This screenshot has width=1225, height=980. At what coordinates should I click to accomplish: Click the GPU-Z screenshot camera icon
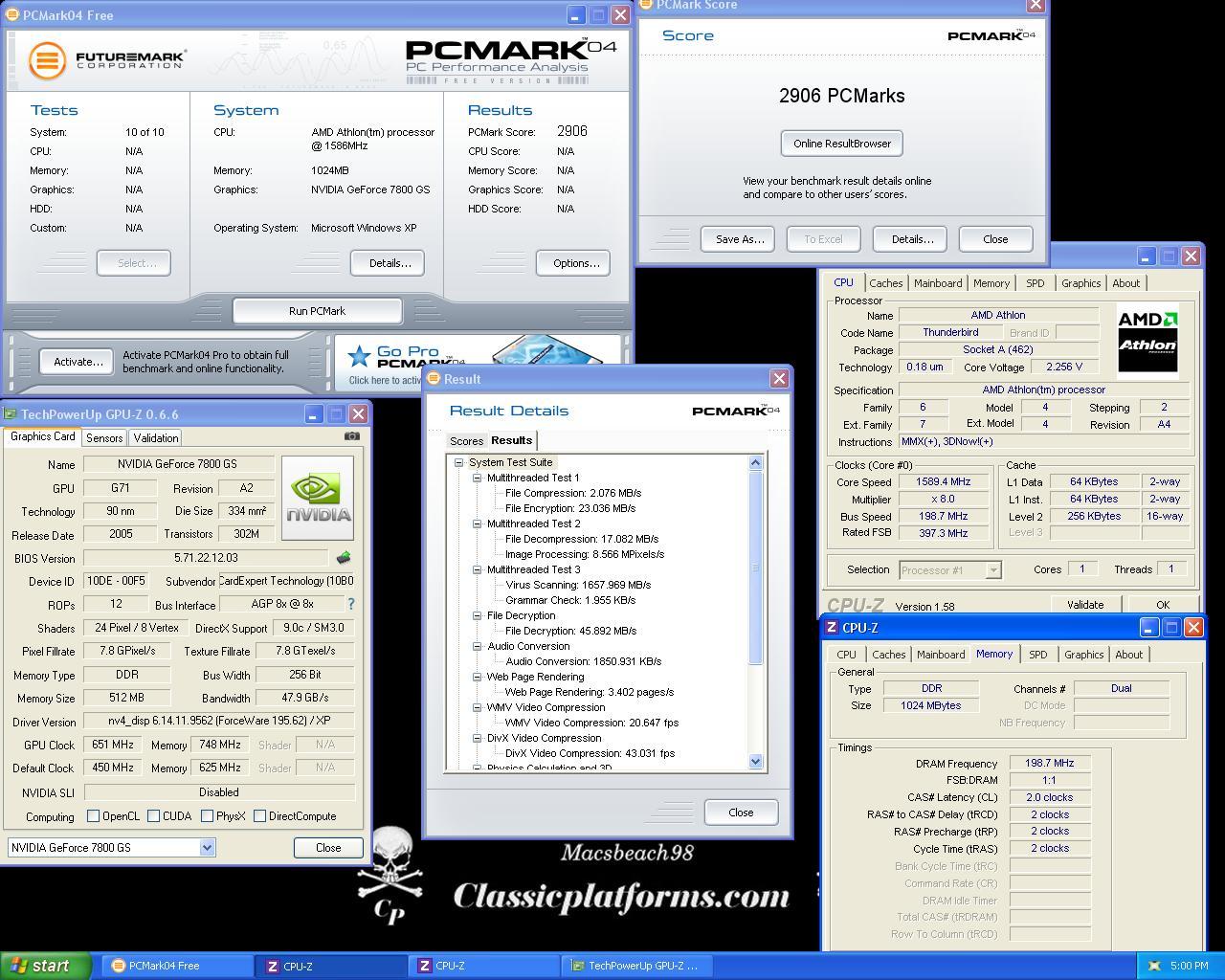[352, 436]
